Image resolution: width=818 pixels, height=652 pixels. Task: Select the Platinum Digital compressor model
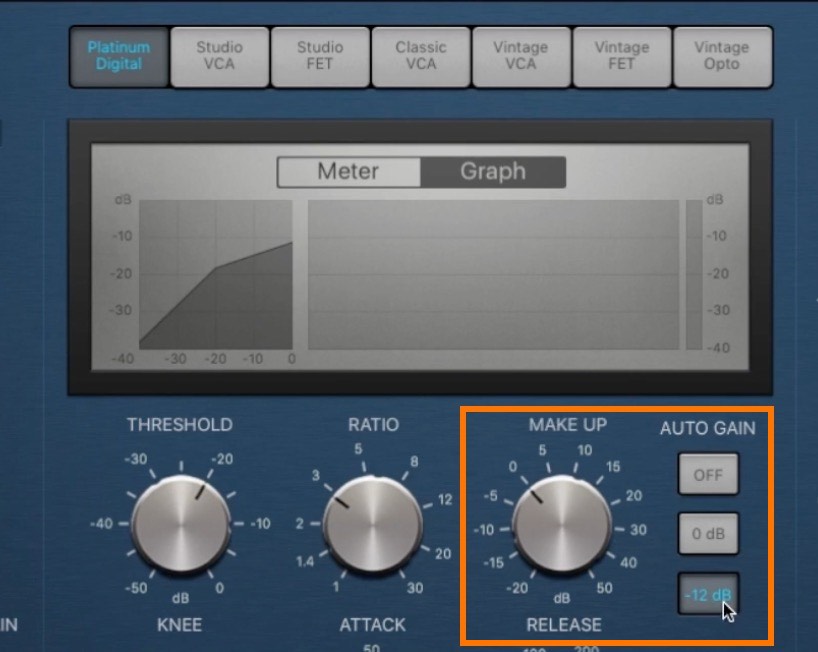pos(118,56)
